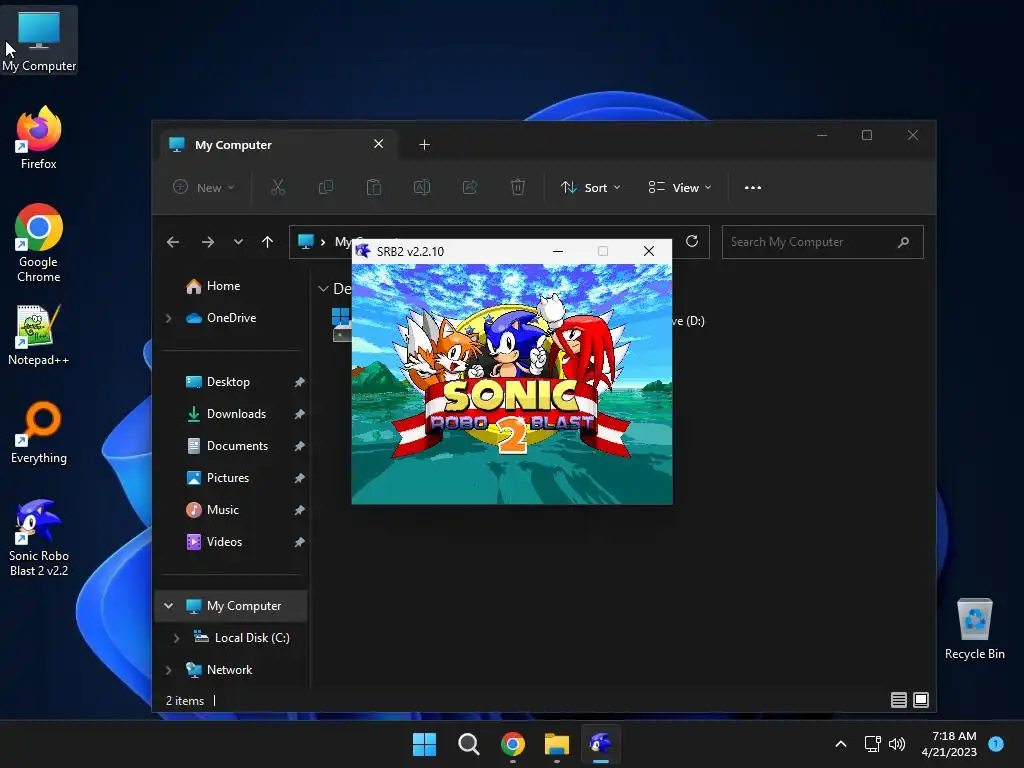Screen dimensions: 1024x768
Task: Go up one folder level arrow
Action: coord(267,242)
